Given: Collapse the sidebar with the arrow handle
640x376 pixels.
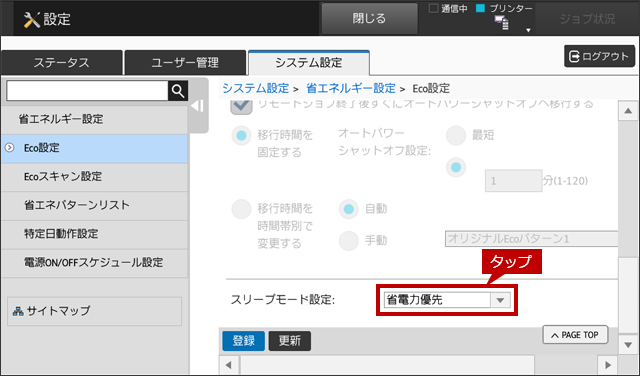Looking at the screenshot, I should [198, 106].
